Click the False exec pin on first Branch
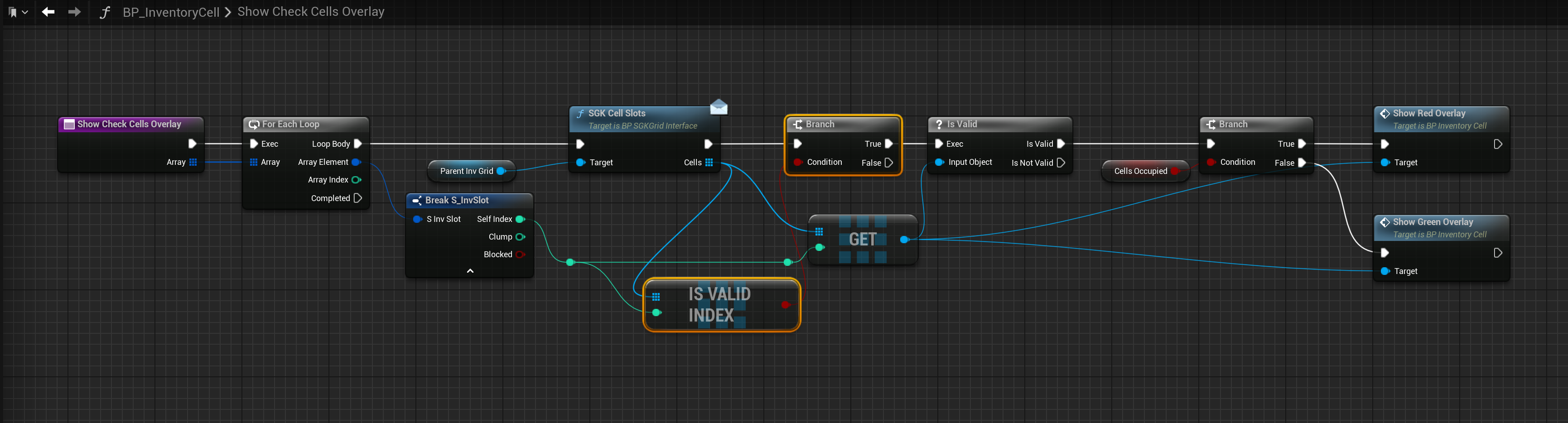Image resolution: width=1568 pixels, height=423 pixels. click(889, 163)
